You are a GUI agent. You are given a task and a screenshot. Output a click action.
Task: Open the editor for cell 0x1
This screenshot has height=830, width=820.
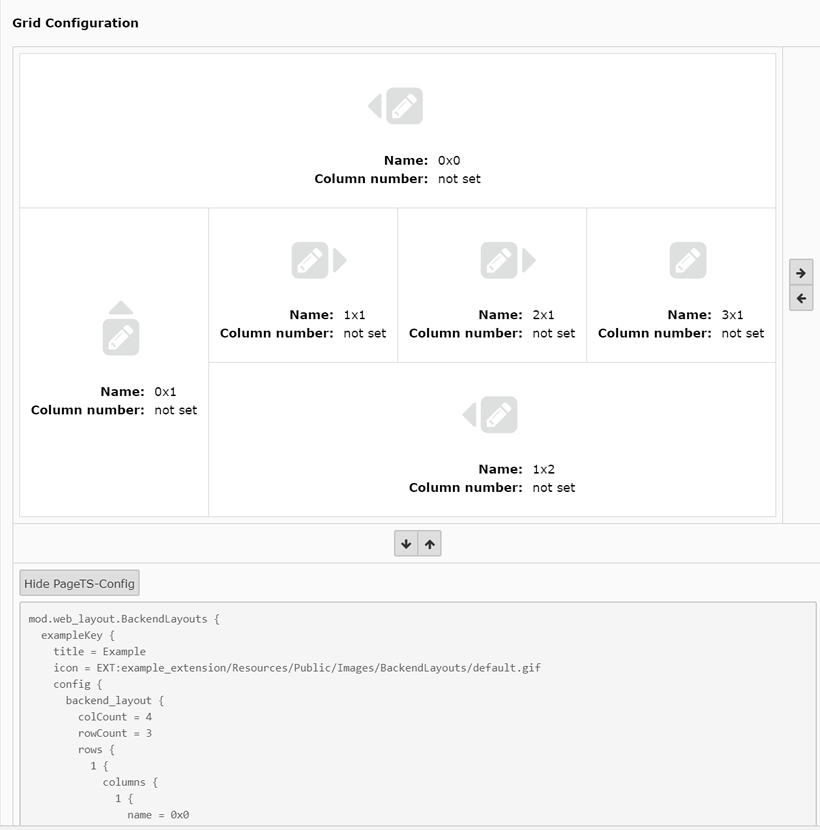coord(121,337)
